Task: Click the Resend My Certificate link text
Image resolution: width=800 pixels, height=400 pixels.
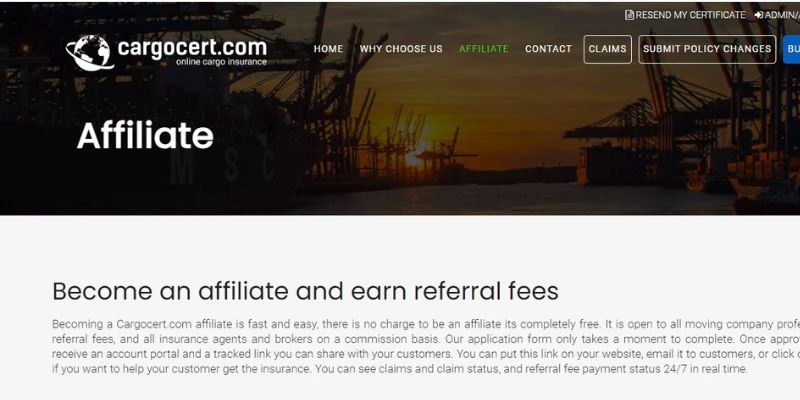Action: point(690,15)
